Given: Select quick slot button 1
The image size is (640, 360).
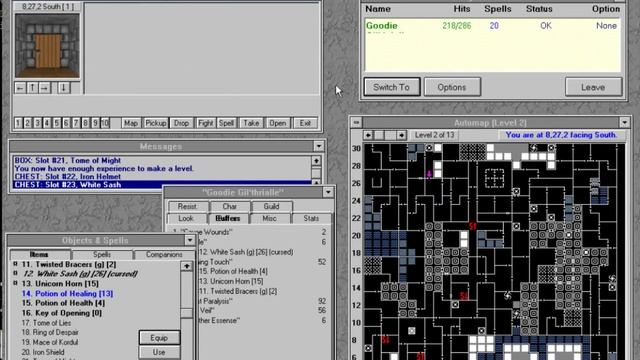Looking at the screenshot, I should [x=18, y=123].
